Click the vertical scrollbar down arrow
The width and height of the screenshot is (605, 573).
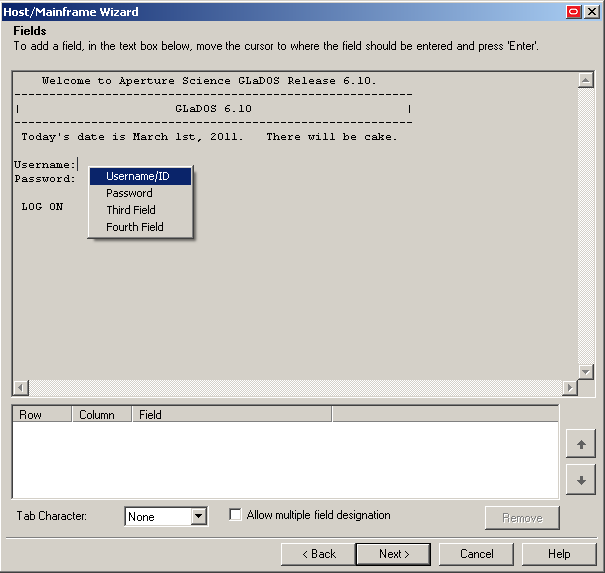[585, 372]
